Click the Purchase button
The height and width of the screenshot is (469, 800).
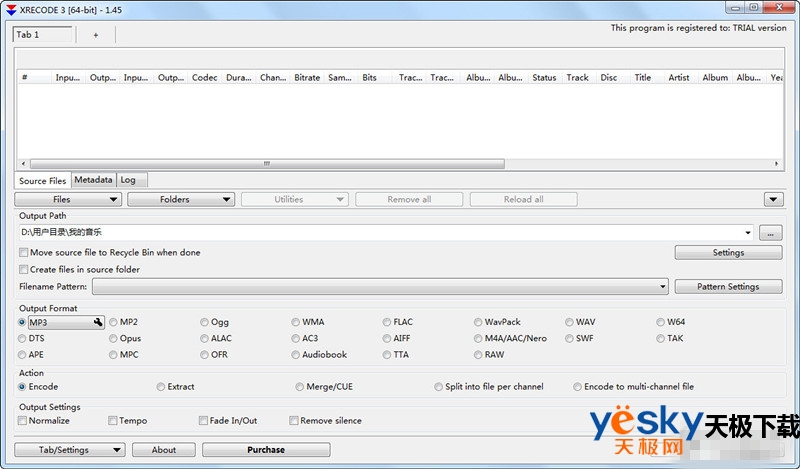pos(266,450)
